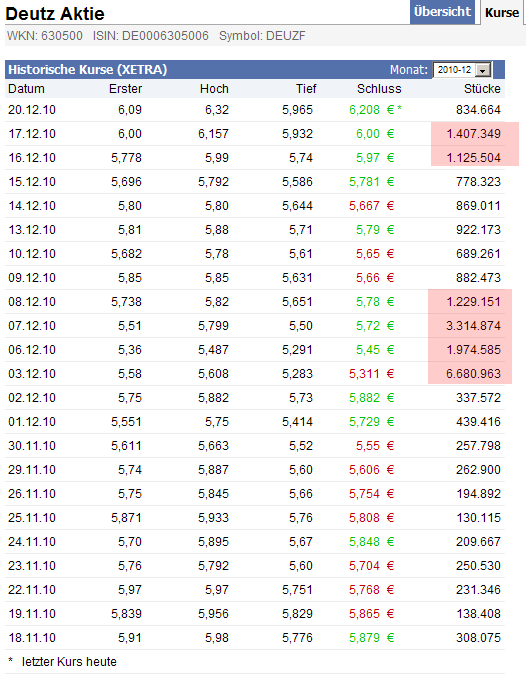Open the Kurse tab
The image size is (526, 688).
[502, 12]
